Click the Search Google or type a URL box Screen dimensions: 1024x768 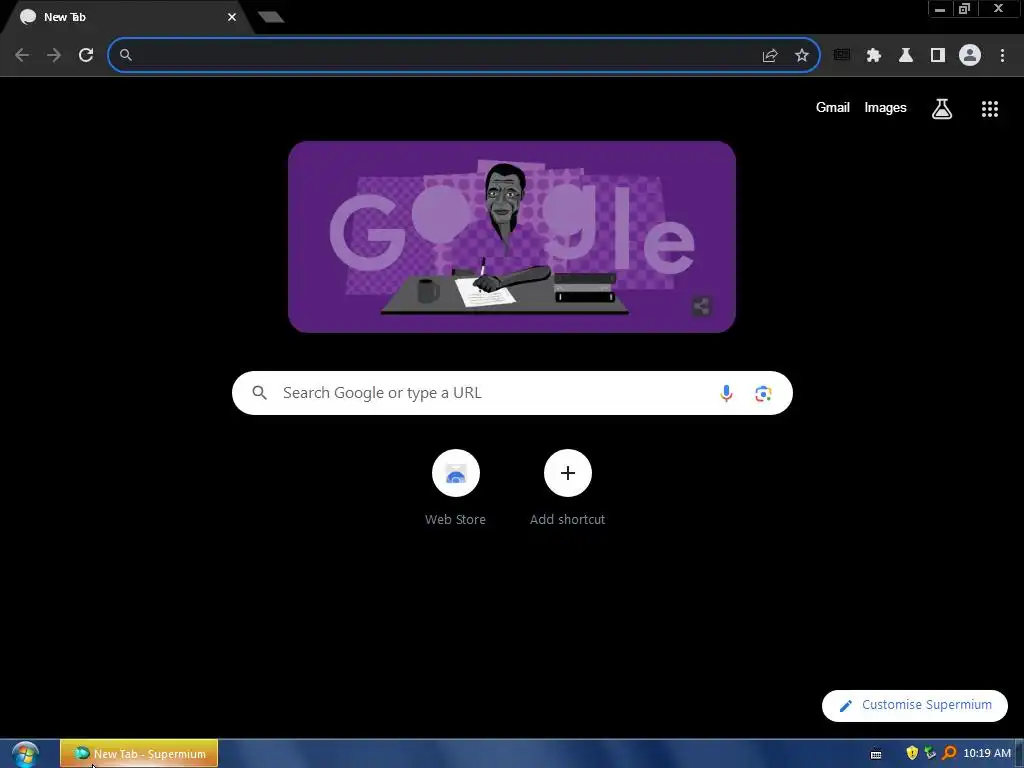(512, 393)
